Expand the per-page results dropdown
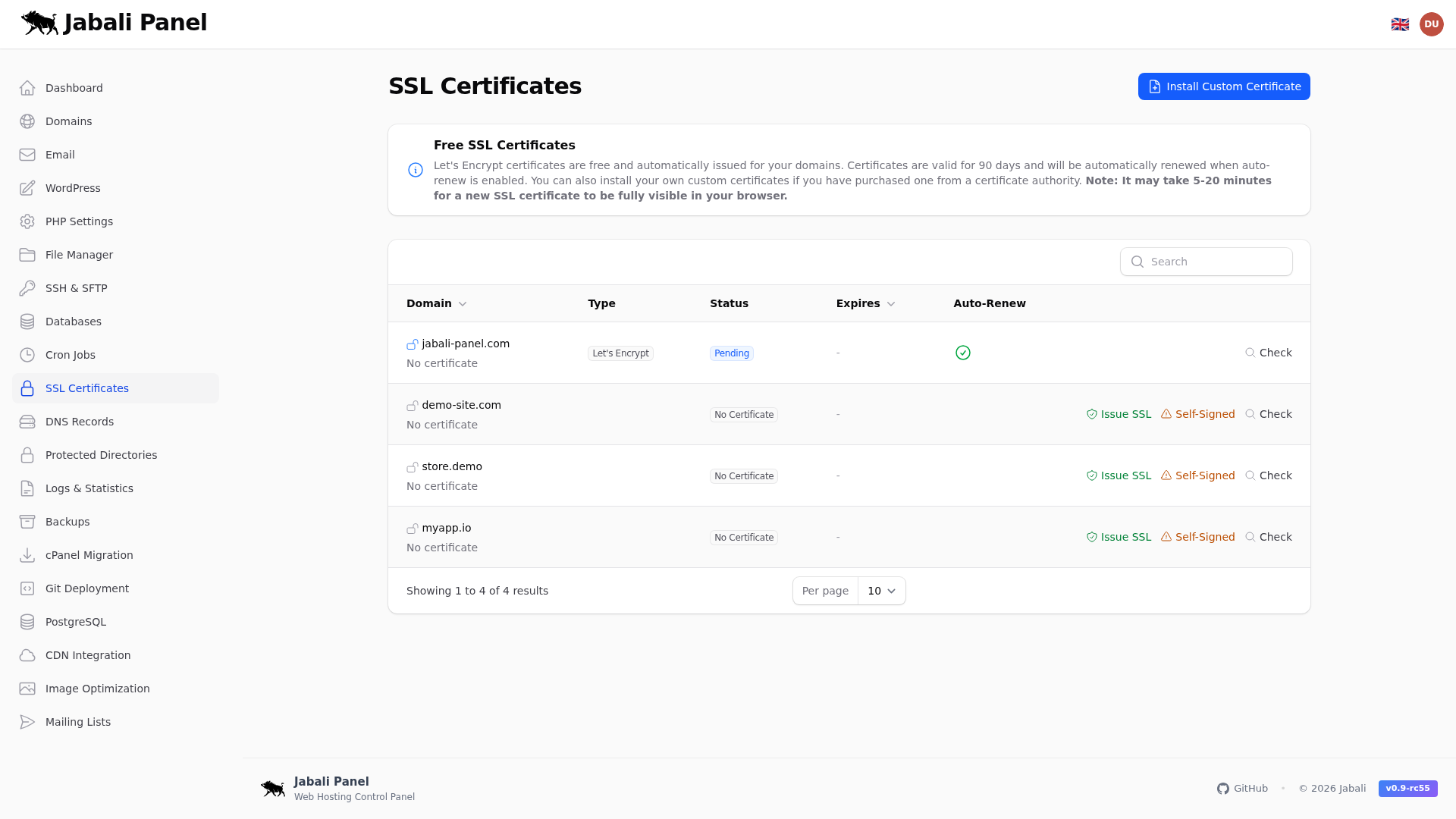The height and width of the screenshot is (819, 1456). [x=880, y=591]
